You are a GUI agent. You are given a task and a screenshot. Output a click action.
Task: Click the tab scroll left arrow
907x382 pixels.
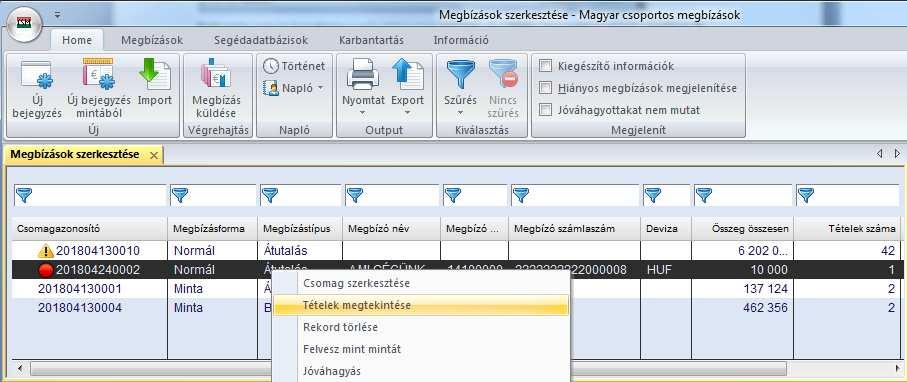tap(879, 154)
